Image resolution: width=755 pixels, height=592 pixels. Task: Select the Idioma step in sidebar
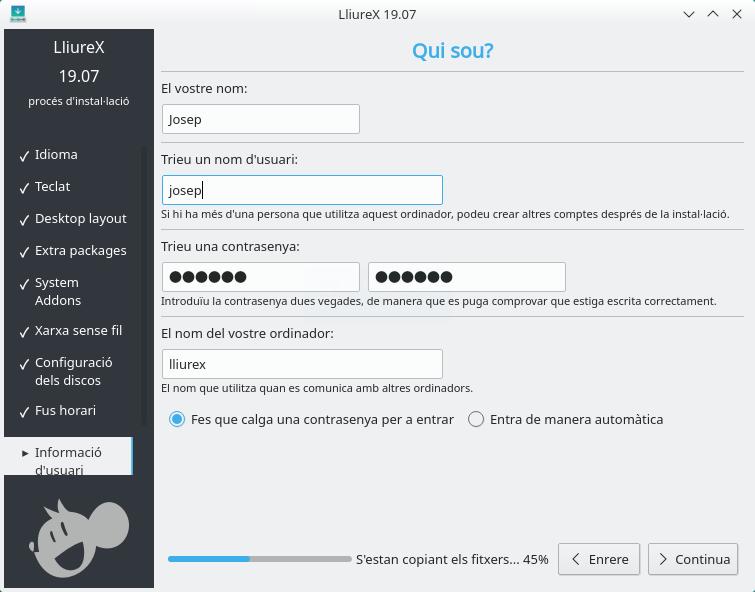click(x=56, y=155)
